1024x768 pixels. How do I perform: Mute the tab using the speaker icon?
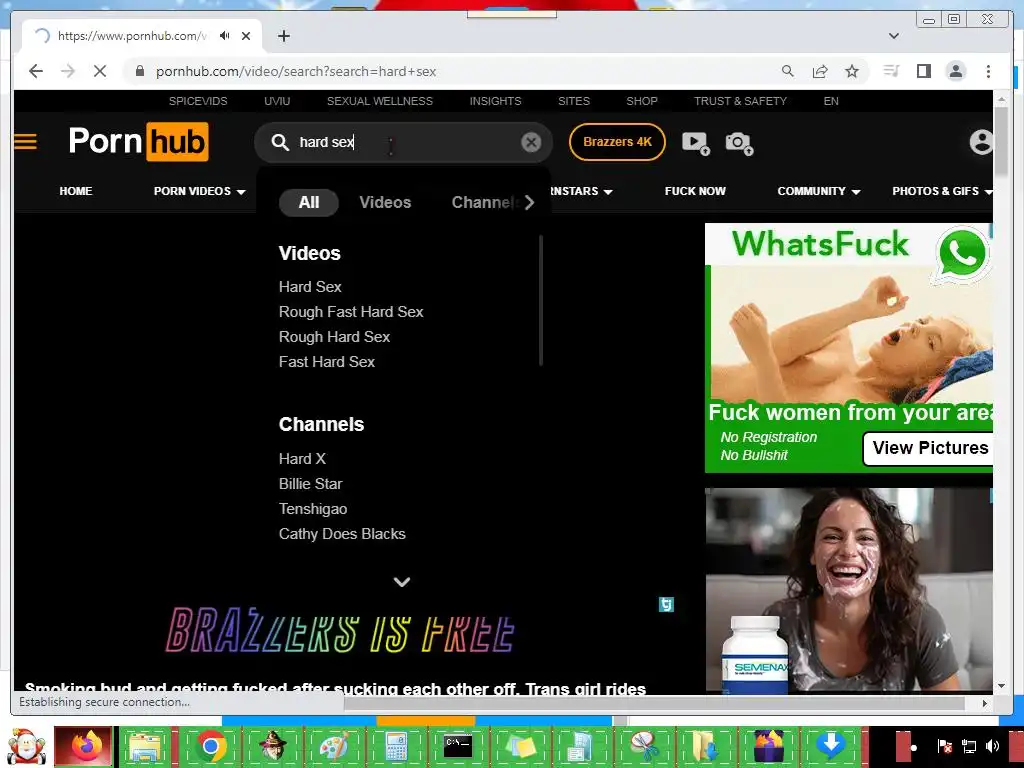click(225, 36)
